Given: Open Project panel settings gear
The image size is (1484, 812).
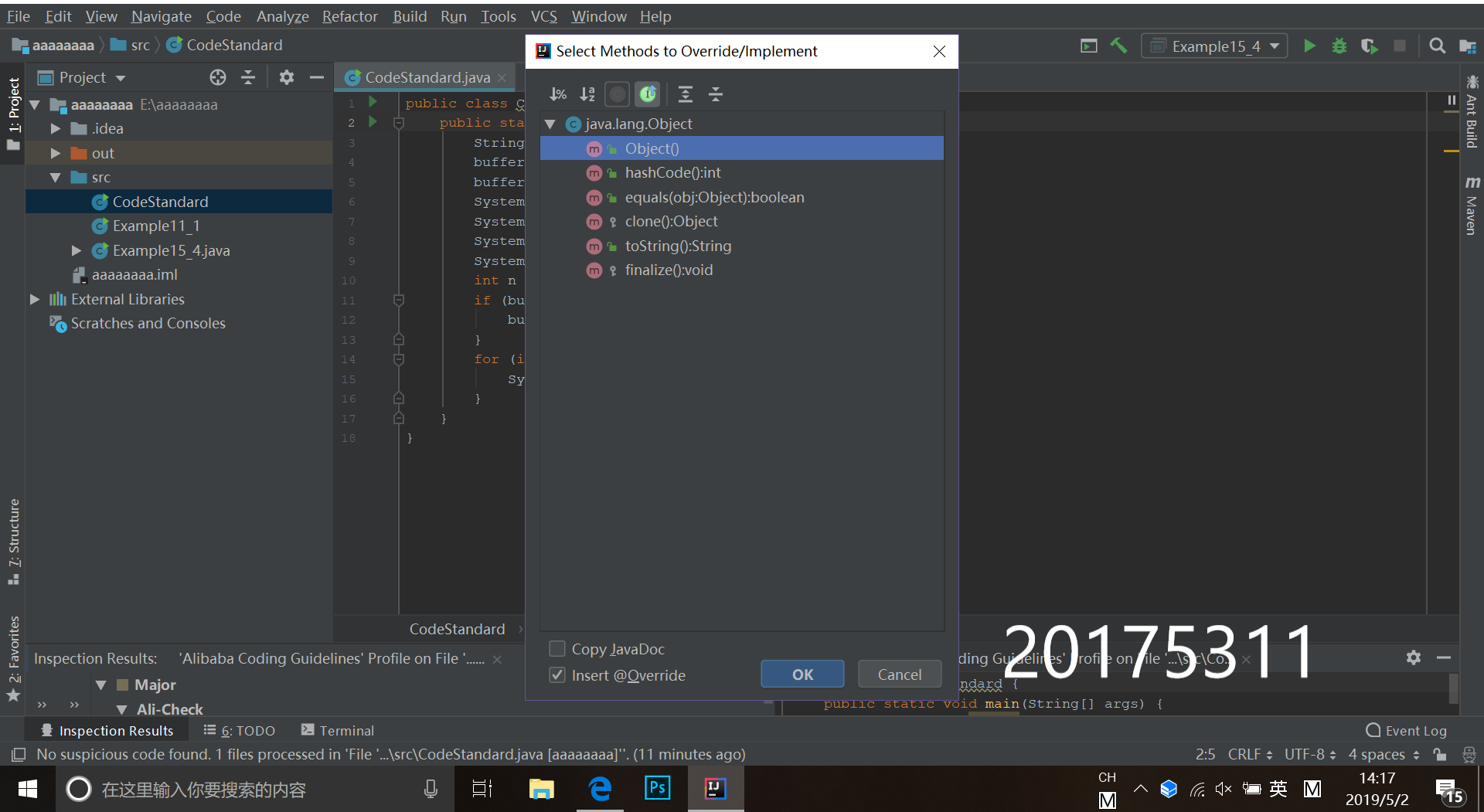Looking at the screenshot, I should [x=287, y=77].
